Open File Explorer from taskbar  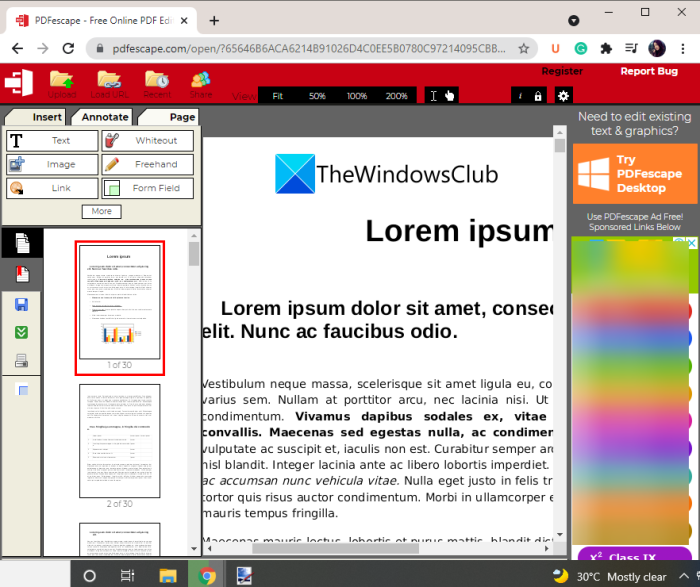[x=167, y=576]
